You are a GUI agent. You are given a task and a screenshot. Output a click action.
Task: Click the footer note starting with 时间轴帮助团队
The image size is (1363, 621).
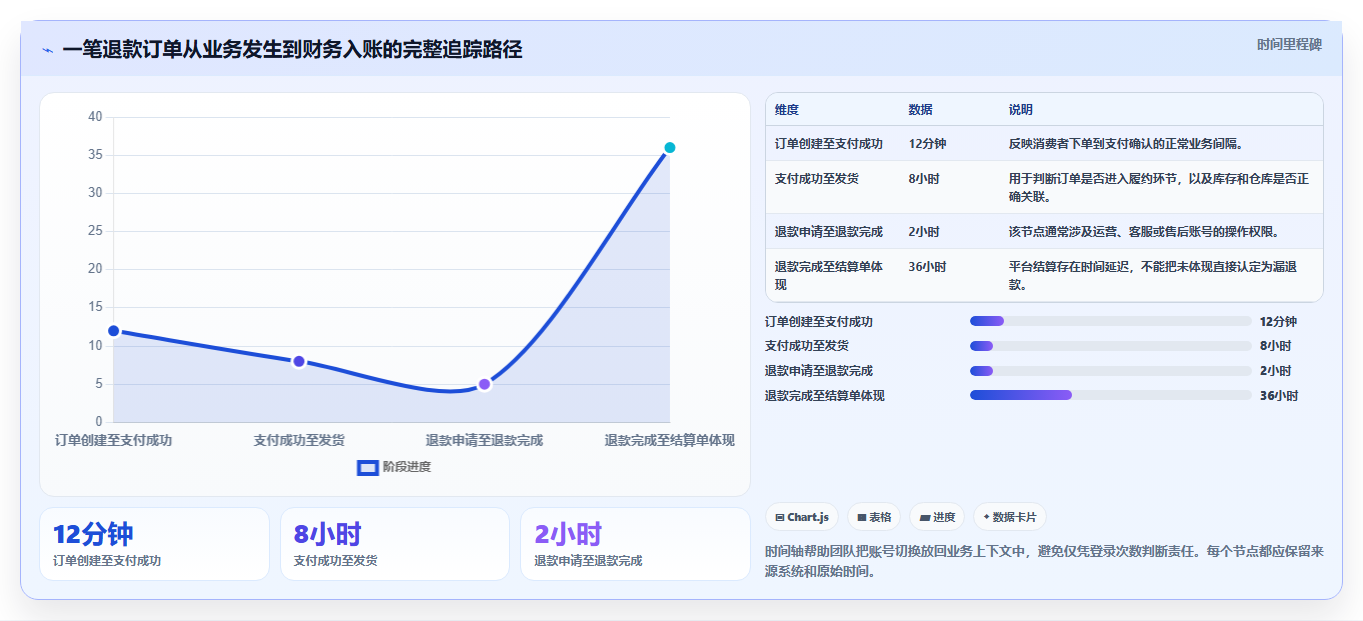point(1044,561)
